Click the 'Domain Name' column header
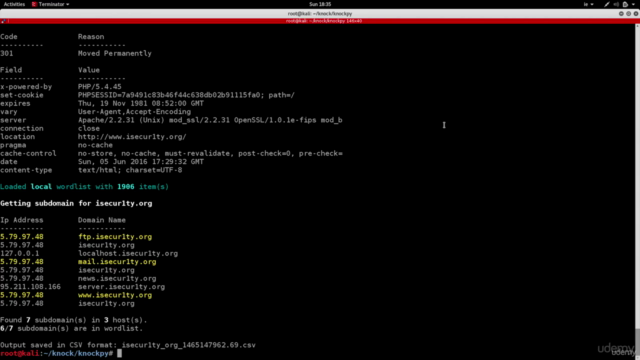Image resolution: width=640 pixels, height=360 pixels. click(102, 220)
